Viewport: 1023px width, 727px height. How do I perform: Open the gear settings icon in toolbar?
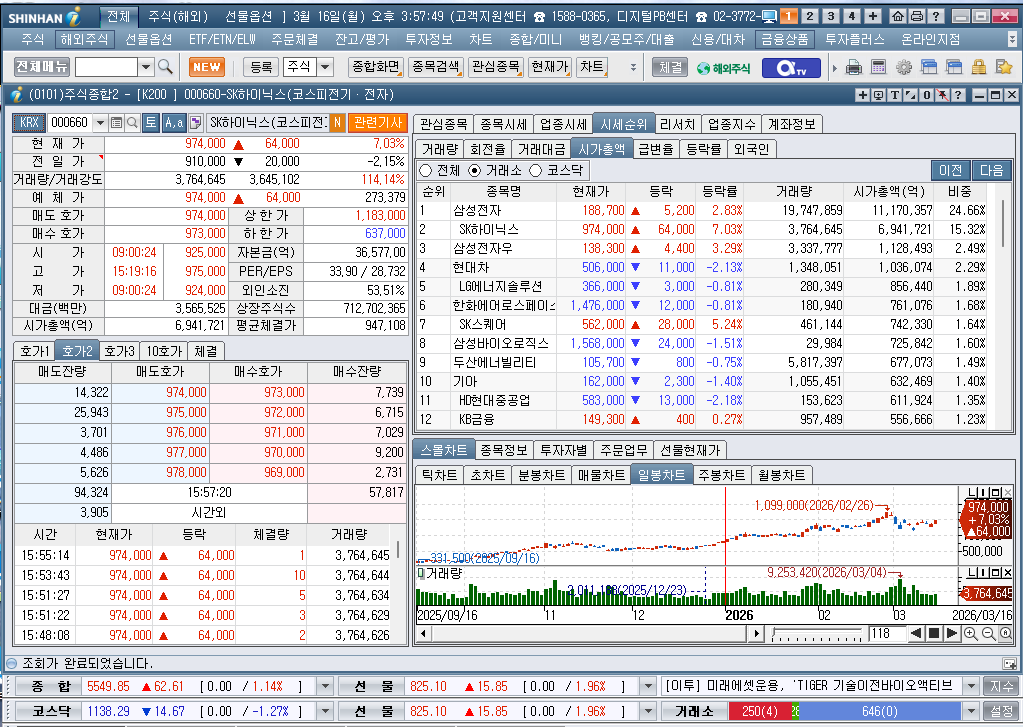(x=904, y=67)
